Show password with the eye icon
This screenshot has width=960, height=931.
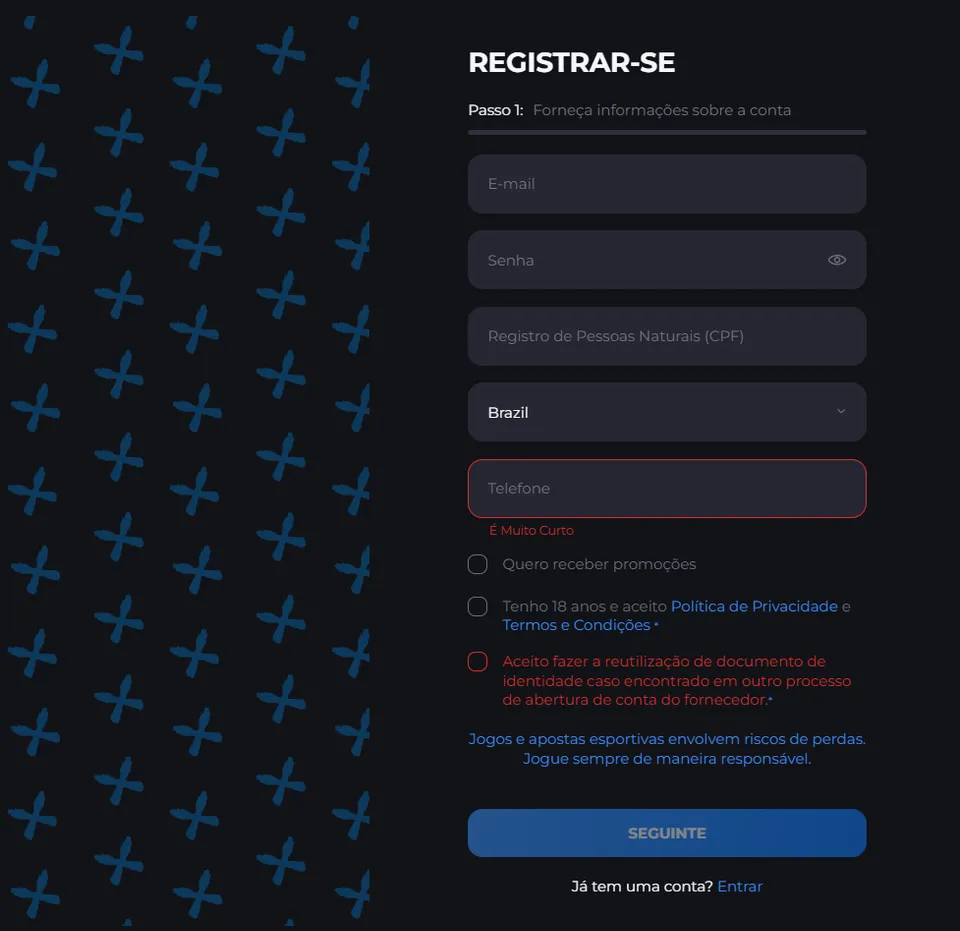(836, 260)
